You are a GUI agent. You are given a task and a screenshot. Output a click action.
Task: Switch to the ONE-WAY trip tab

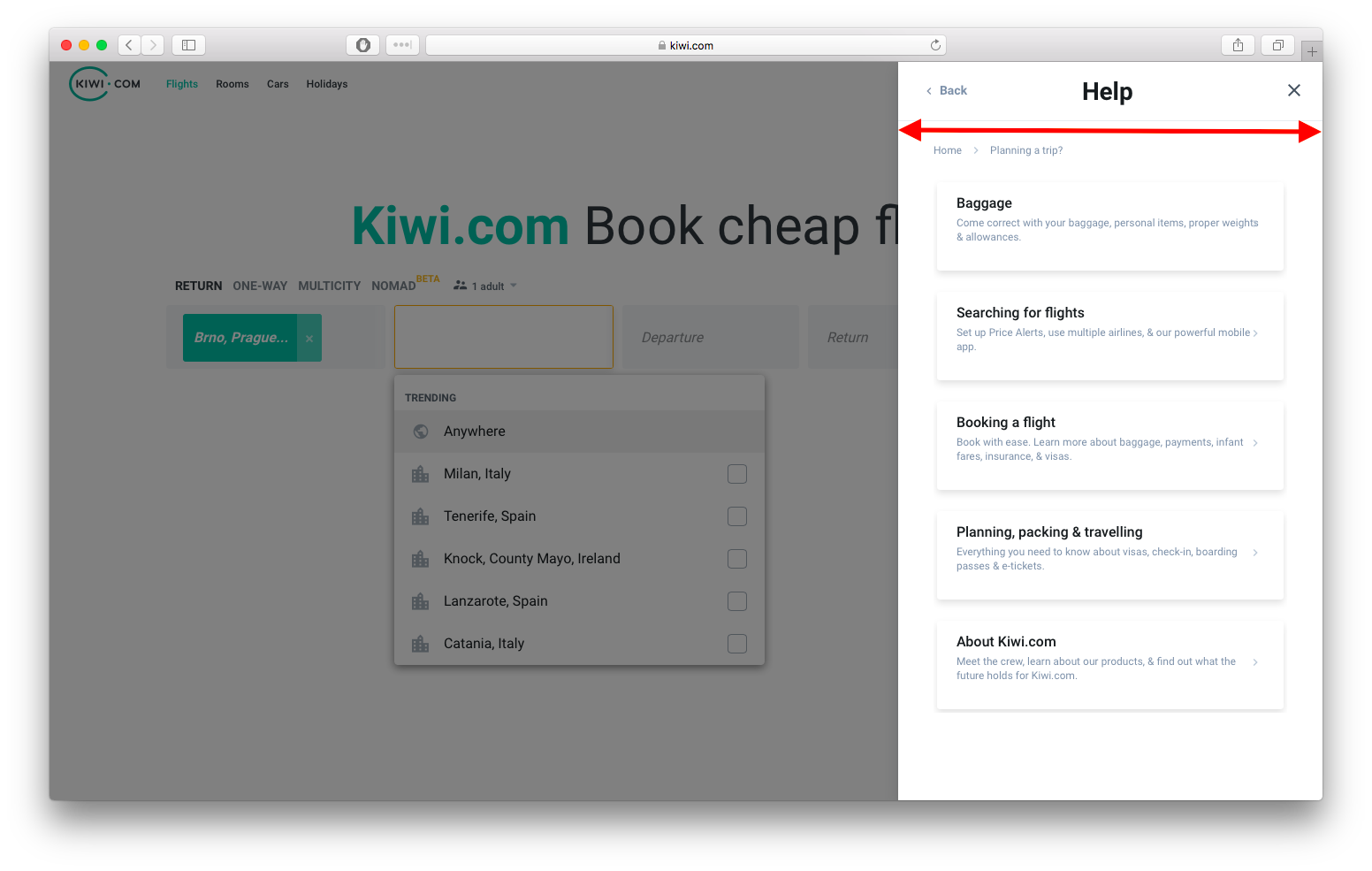(260, 285)
